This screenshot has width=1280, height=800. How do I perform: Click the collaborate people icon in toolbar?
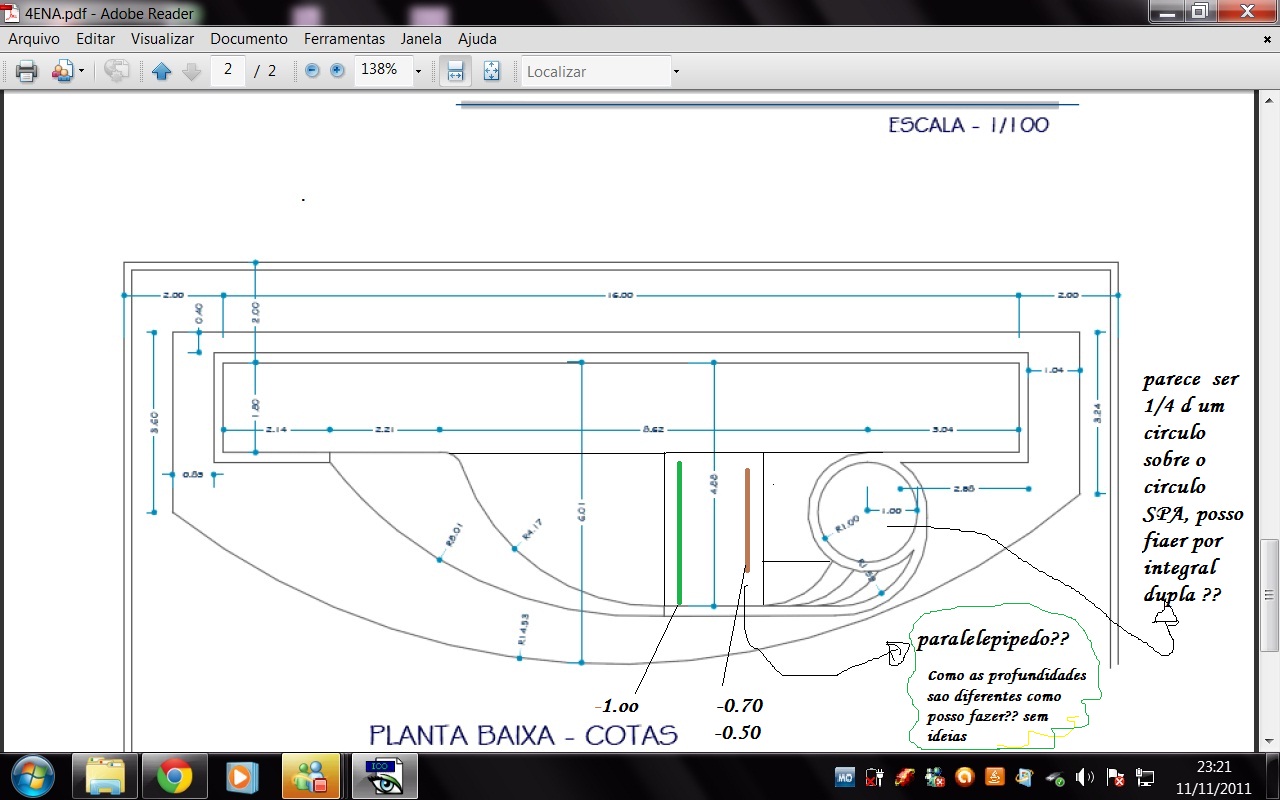pyautogui.click(x=63, y=71)
